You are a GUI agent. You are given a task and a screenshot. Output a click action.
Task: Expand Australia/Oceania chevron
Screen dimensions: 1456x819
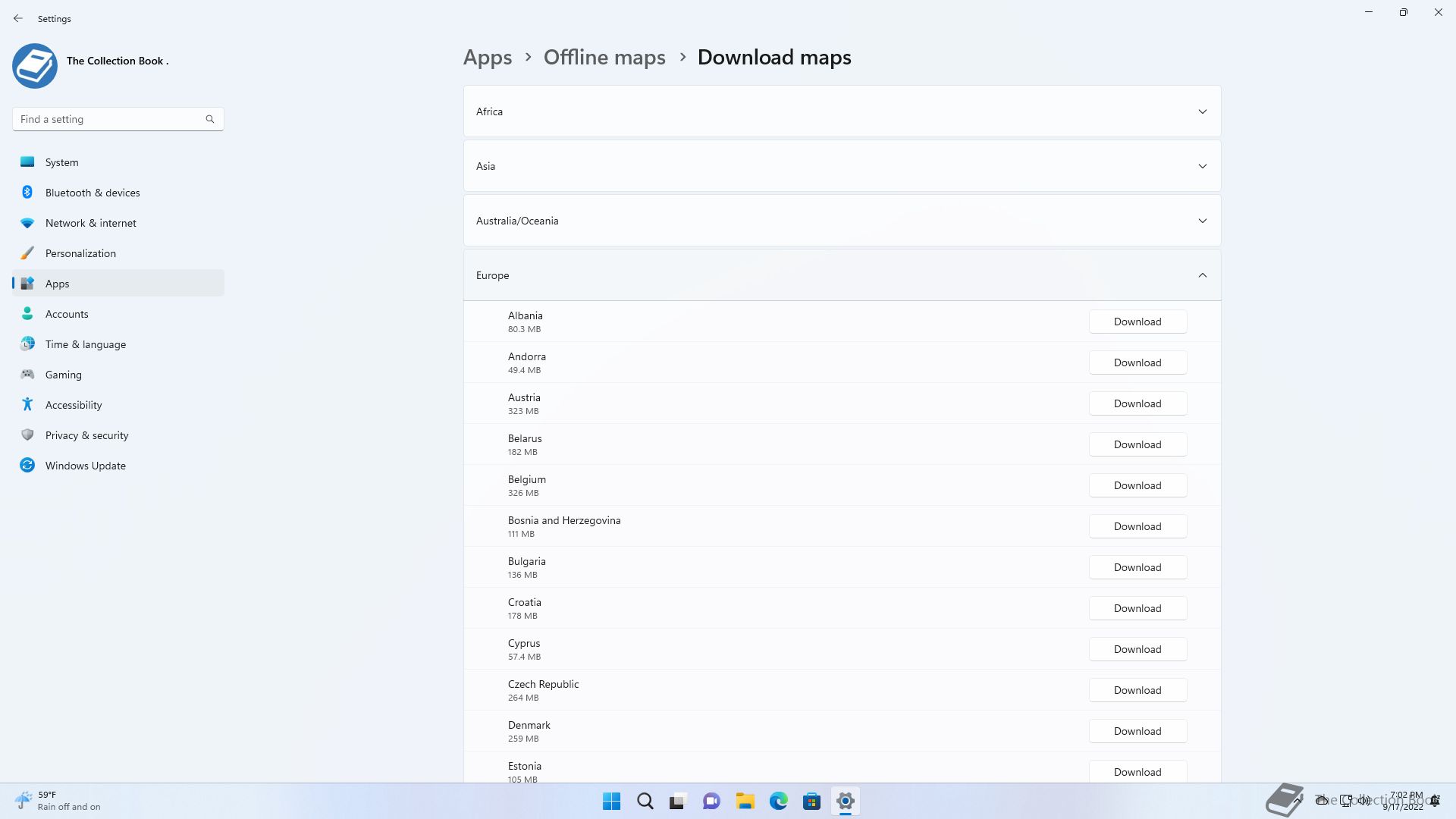(1202, 221)
